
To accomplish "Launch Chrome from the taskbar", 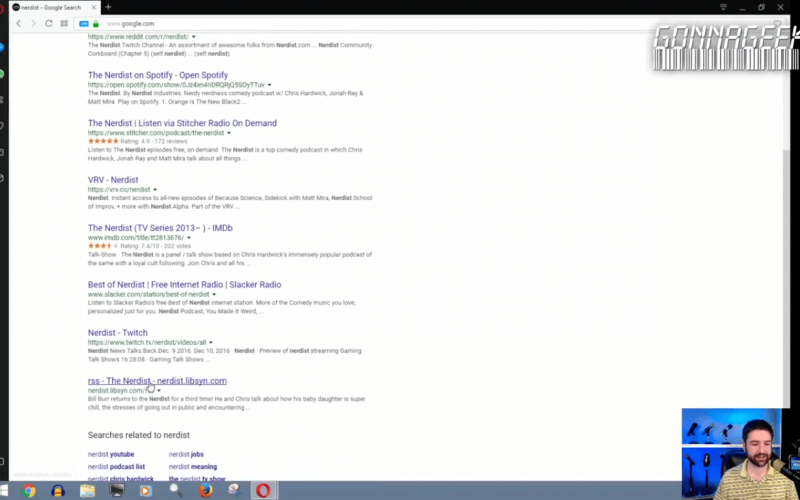I will [x=29, y=491].
